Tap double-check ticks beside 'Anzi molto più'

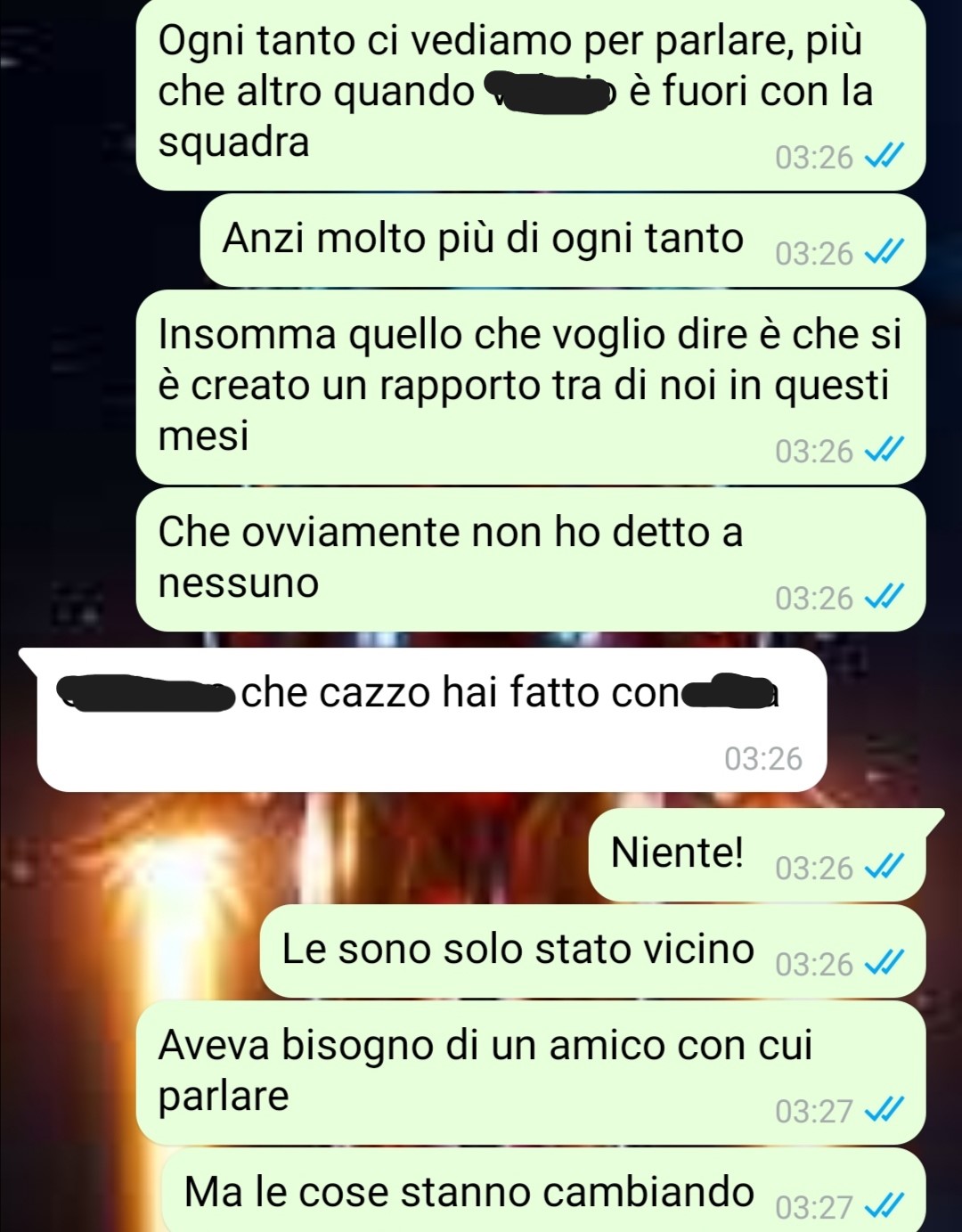point(885,253)
